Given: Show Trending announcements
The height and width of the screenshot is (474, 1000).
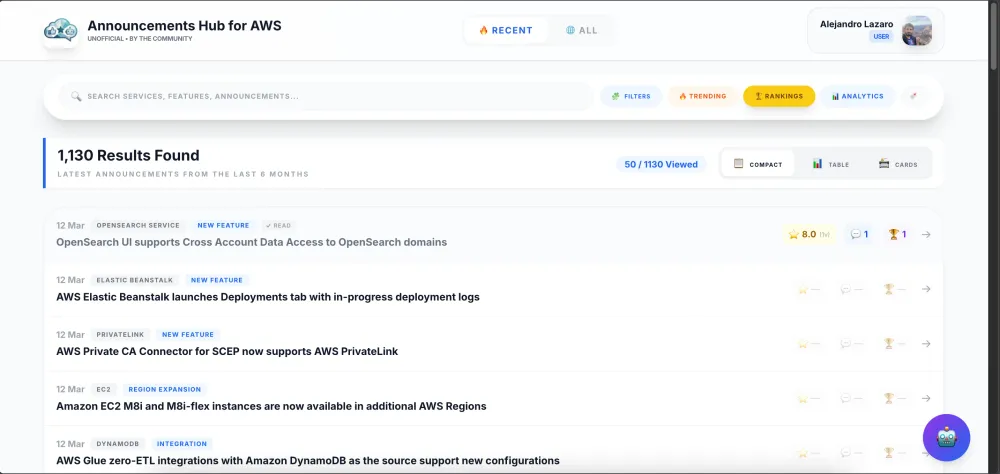Looking at the screenshot, I should 702,96.
